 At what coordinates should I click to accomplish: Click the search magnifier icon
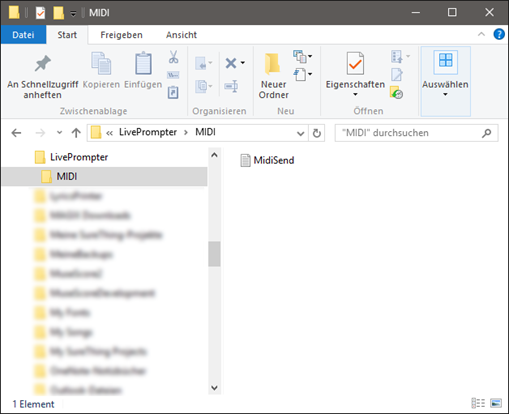(486, 133)
